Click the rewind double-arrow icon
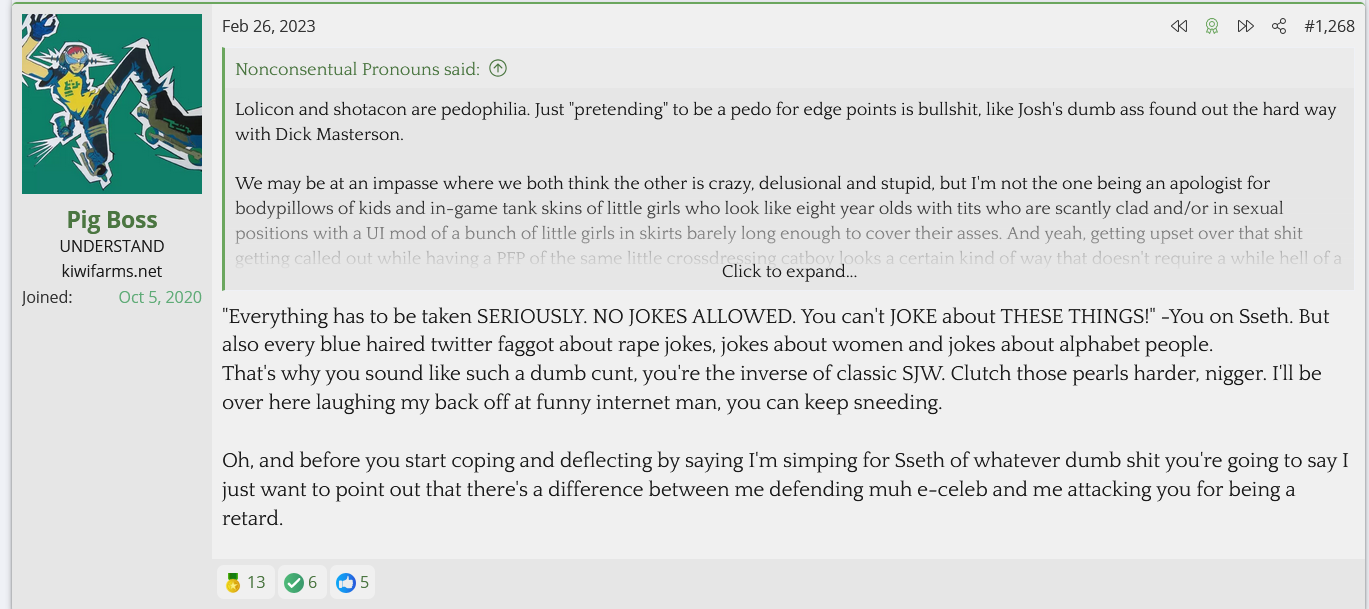 click(1179, 27)
